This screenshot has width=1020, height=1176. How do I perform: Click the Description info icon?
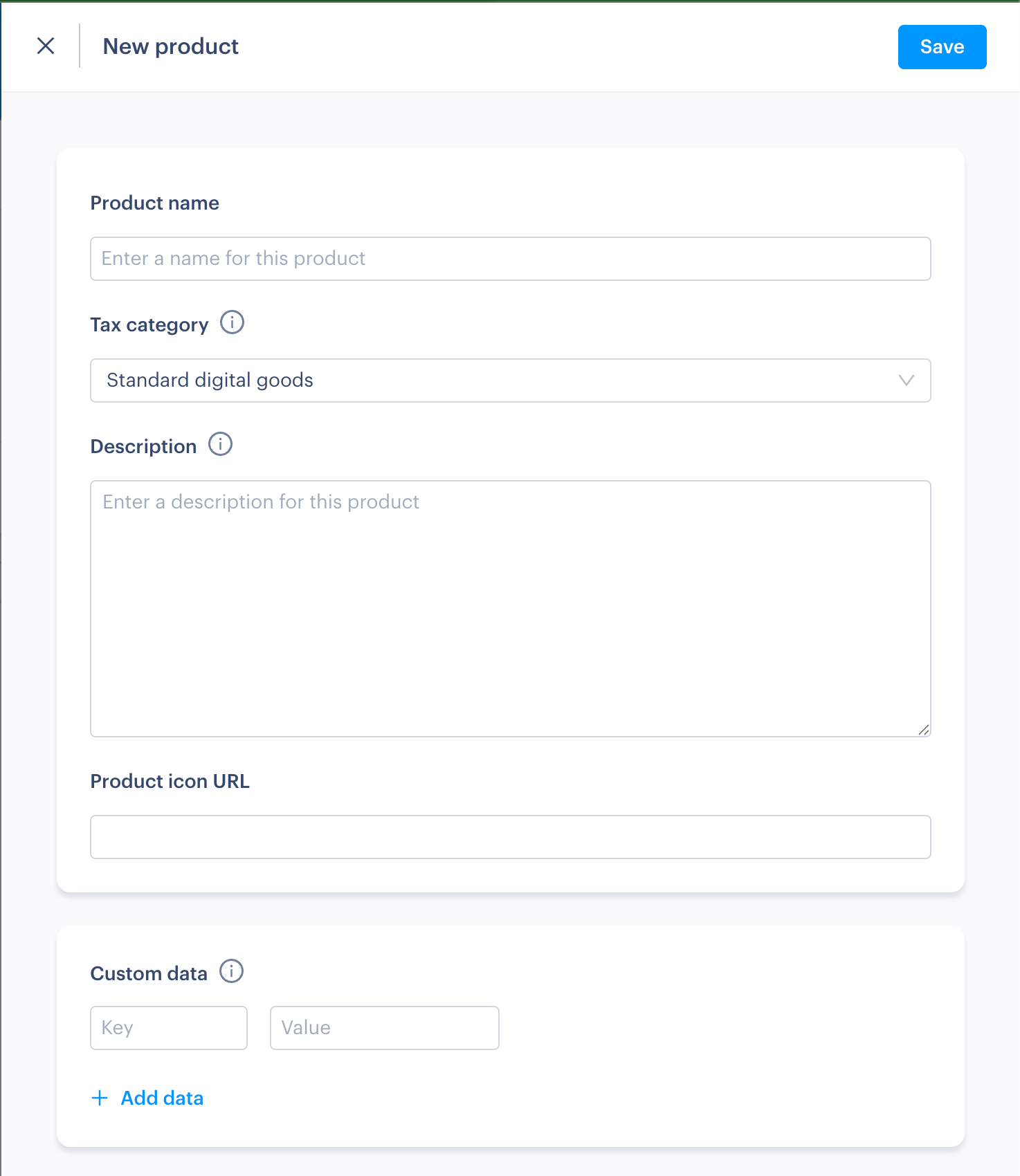point(220,444)
